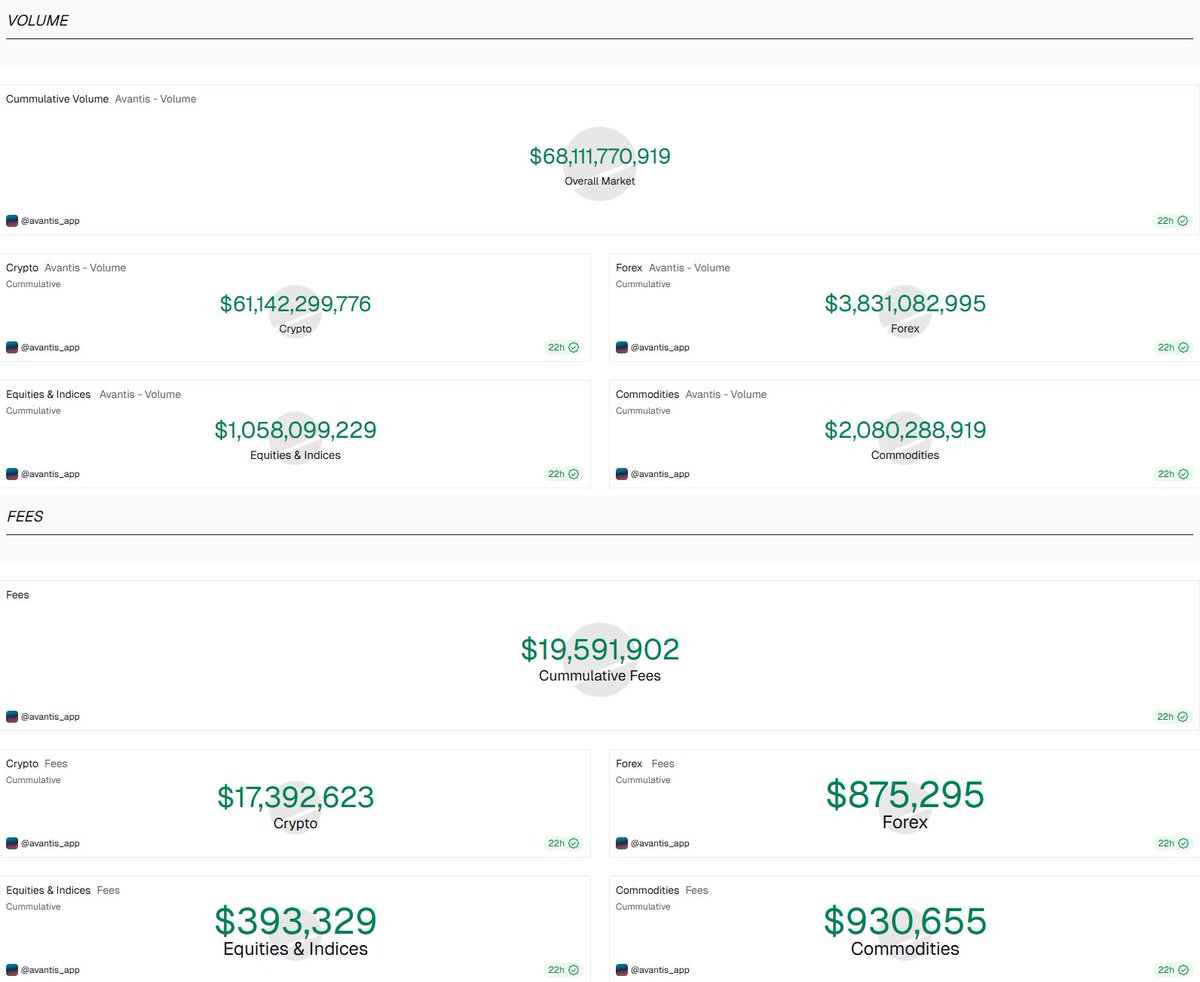
Task: Click 22h refresh badge on Forex Volume card
Action: (x=1173, y=348)
